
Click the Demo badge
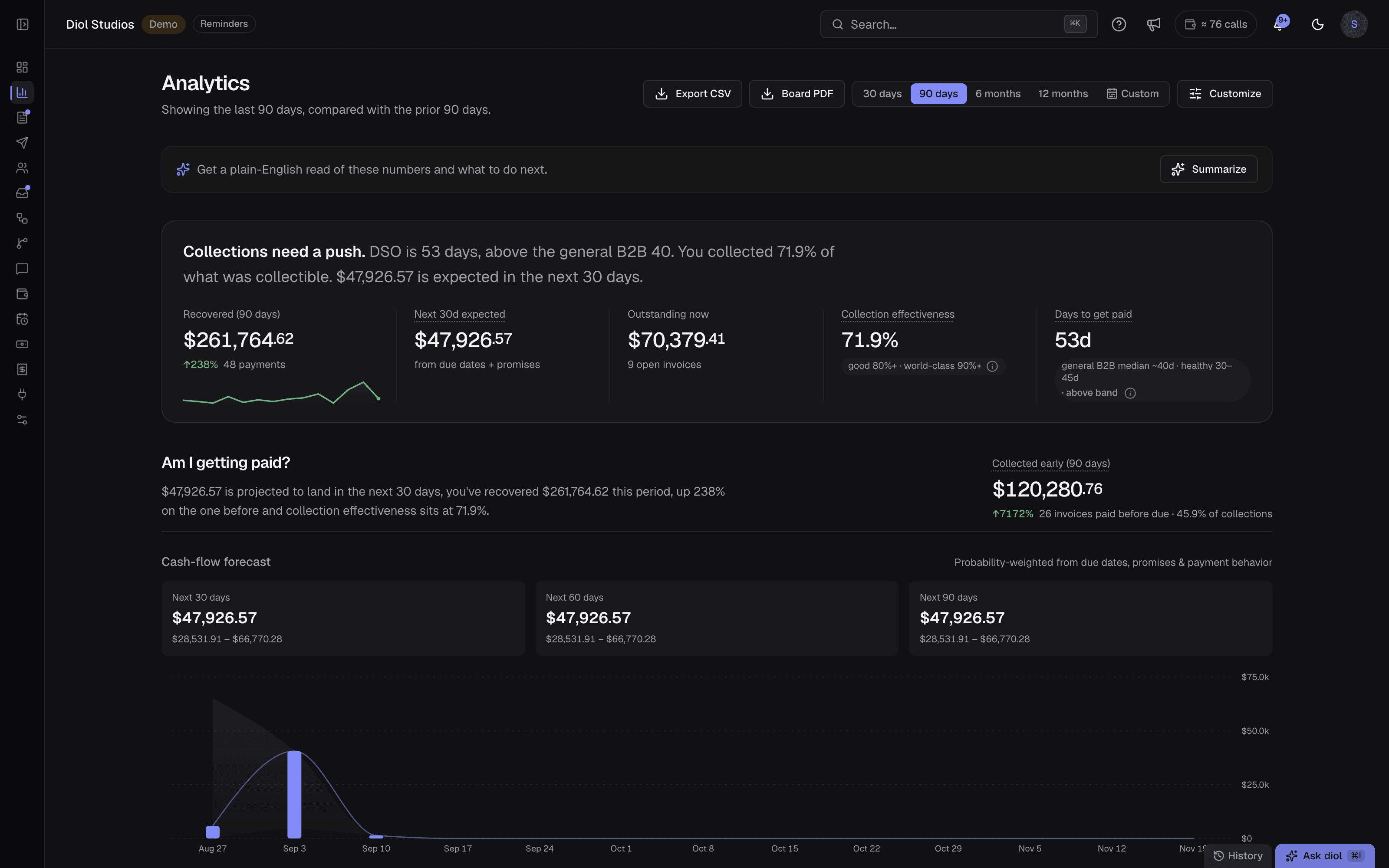pyautogui.click(x=164, y=24)
